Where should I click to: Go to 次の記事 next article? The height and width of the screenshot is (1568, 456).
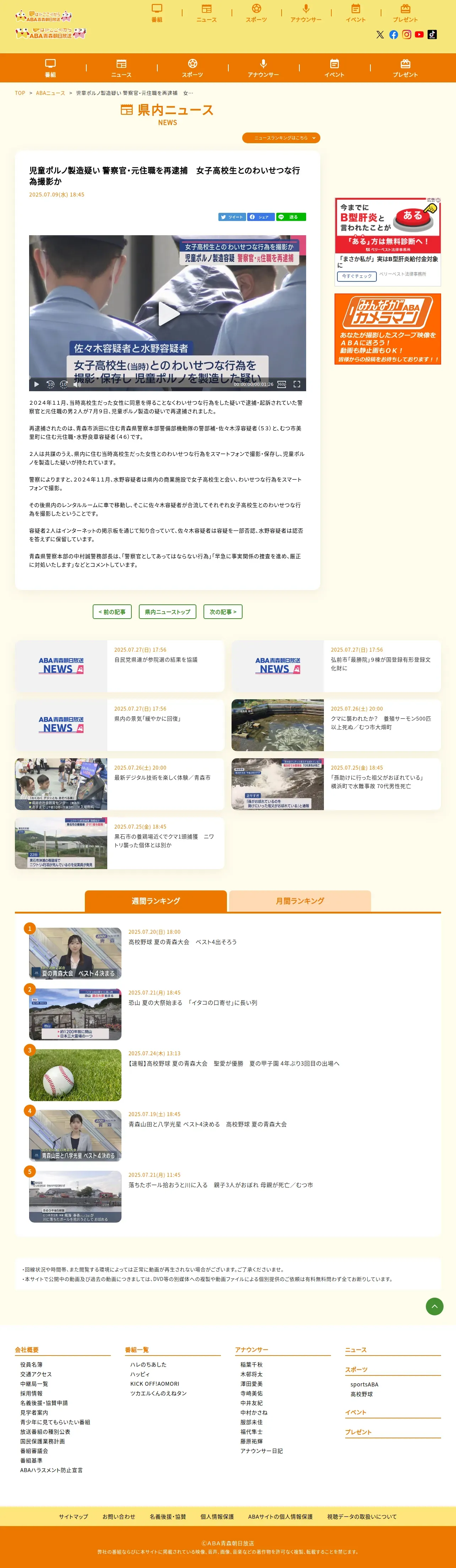(x=223, y=612)
